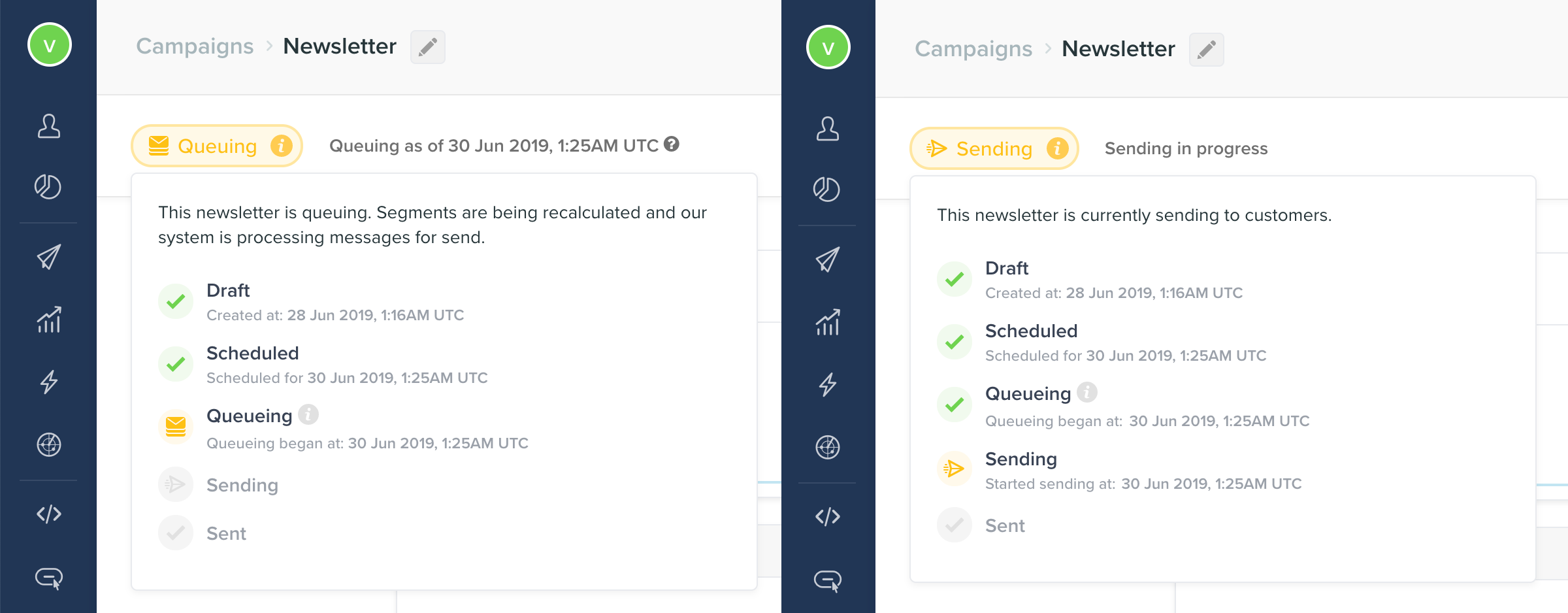The height and width of the screenshot is (613, 1568).
Task: Open chat cursor icon in right sidebar
Action: click(828, 581)
